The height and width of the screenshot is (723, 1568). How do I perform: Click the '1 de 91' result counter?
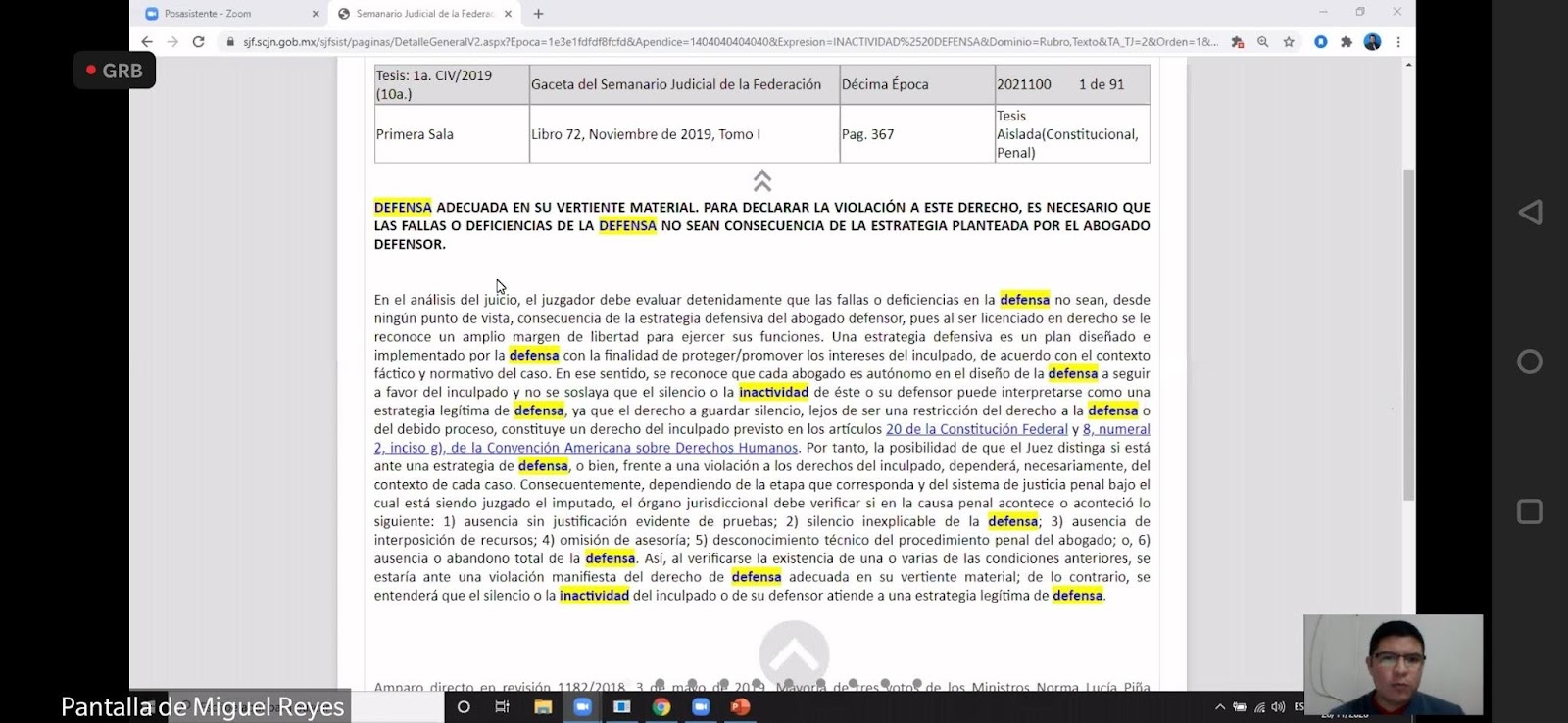click(x=1102, y=84)
